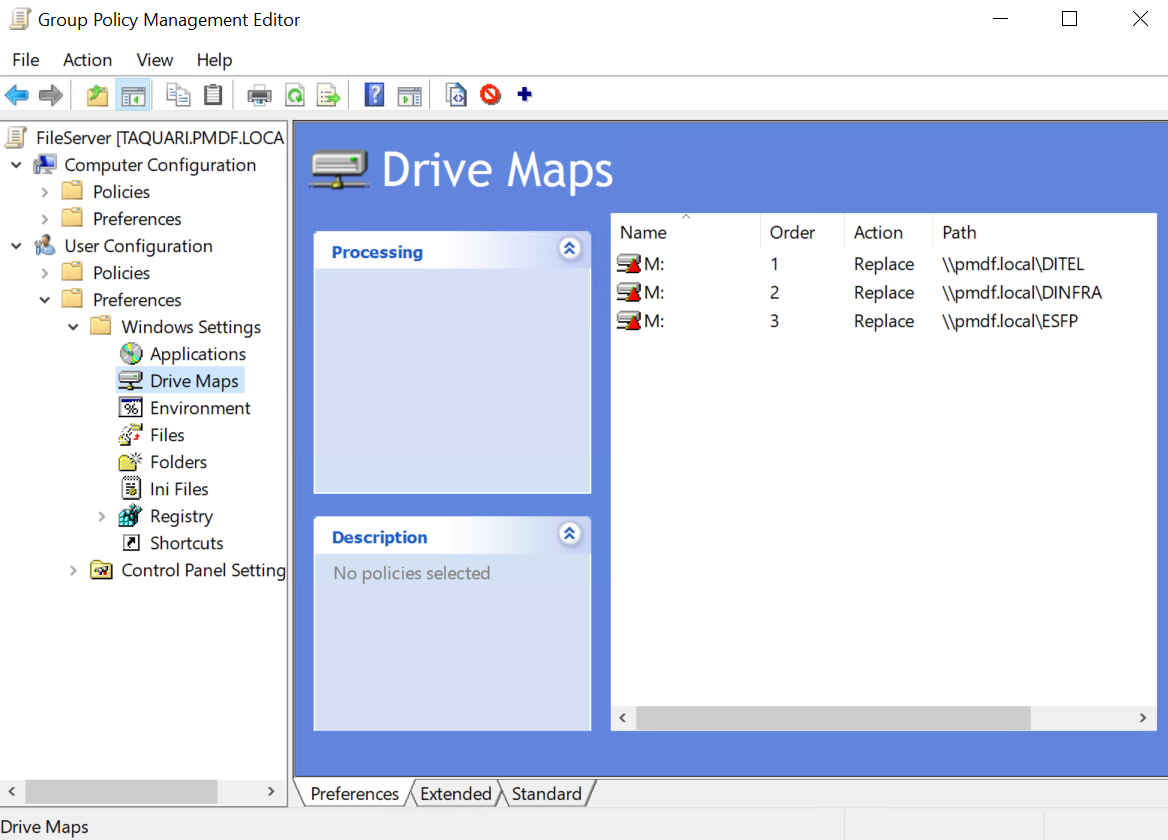Collapse the Processing panel
This screenshot has height=840, width=1168.
[570, 249]
